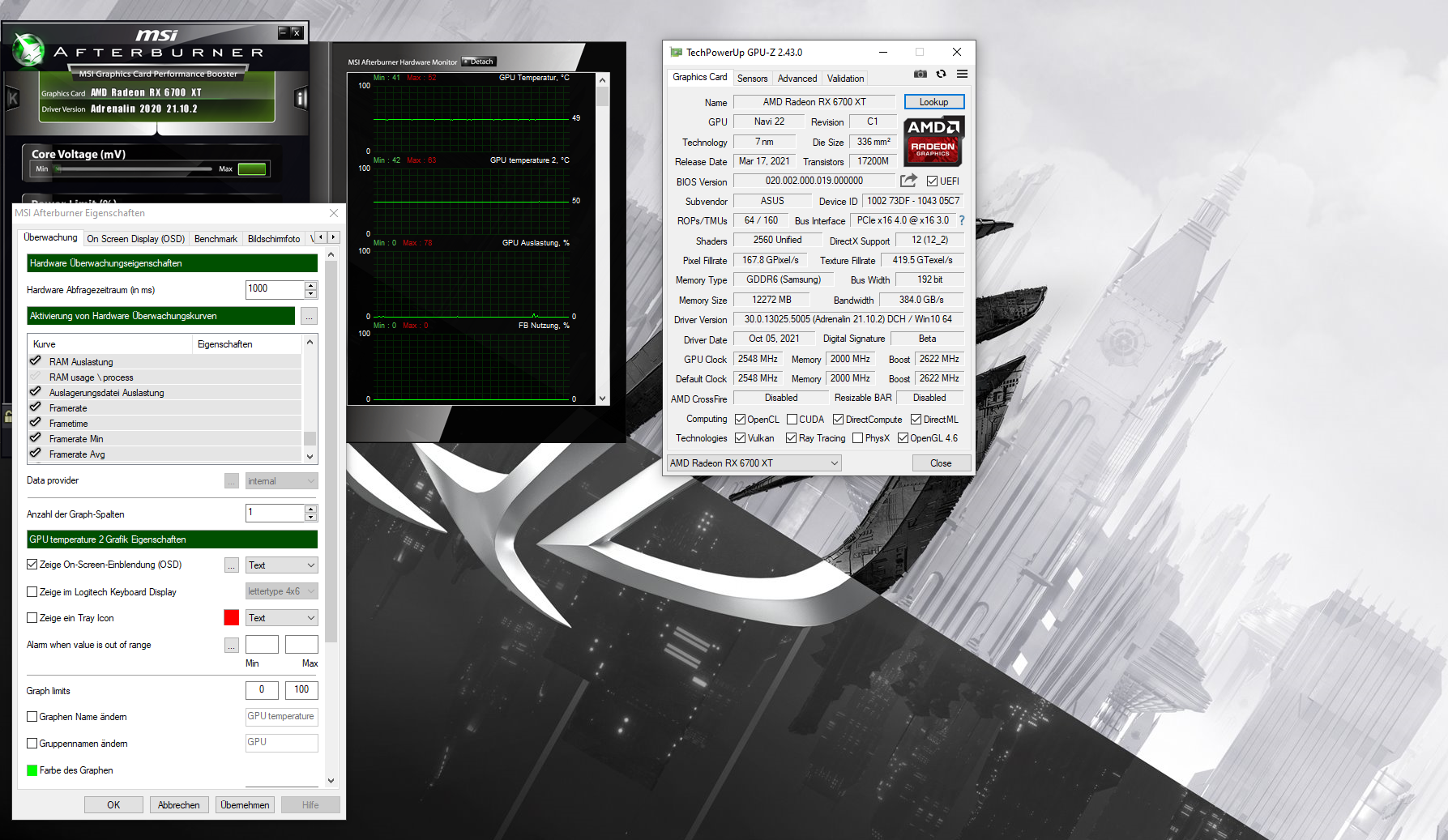Take a GPU-Z screenshot with camera icon
The image size is (1448, 840).
pos(920,74)
